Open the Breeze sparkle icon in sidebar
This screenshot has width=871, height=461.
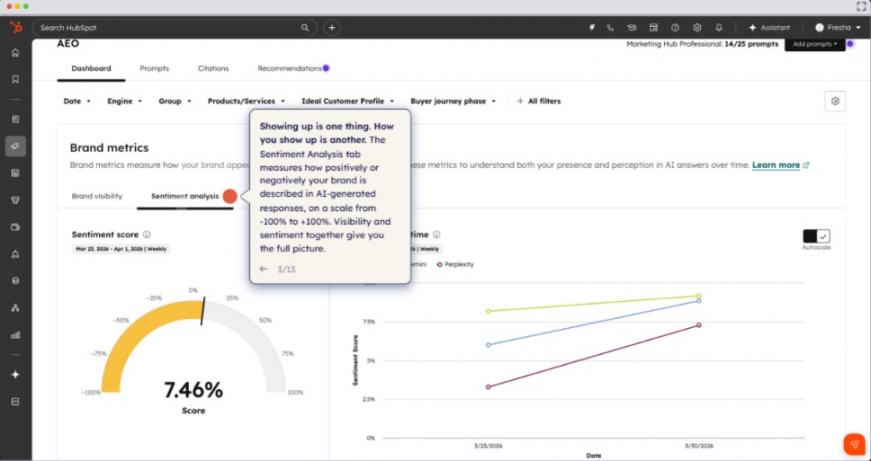[x=16, y=375]
